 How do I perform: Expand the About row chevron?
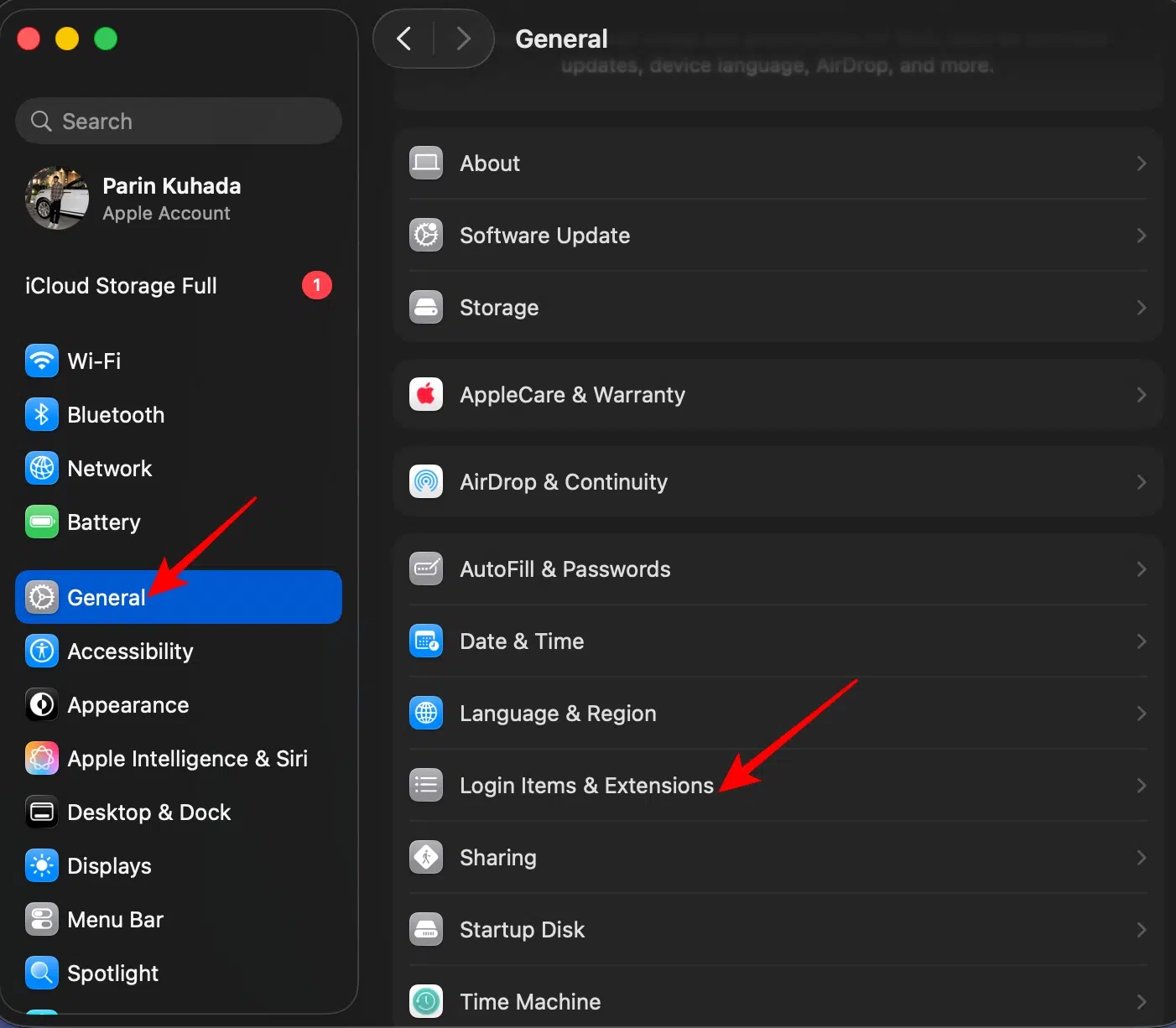click(1142, 164)
